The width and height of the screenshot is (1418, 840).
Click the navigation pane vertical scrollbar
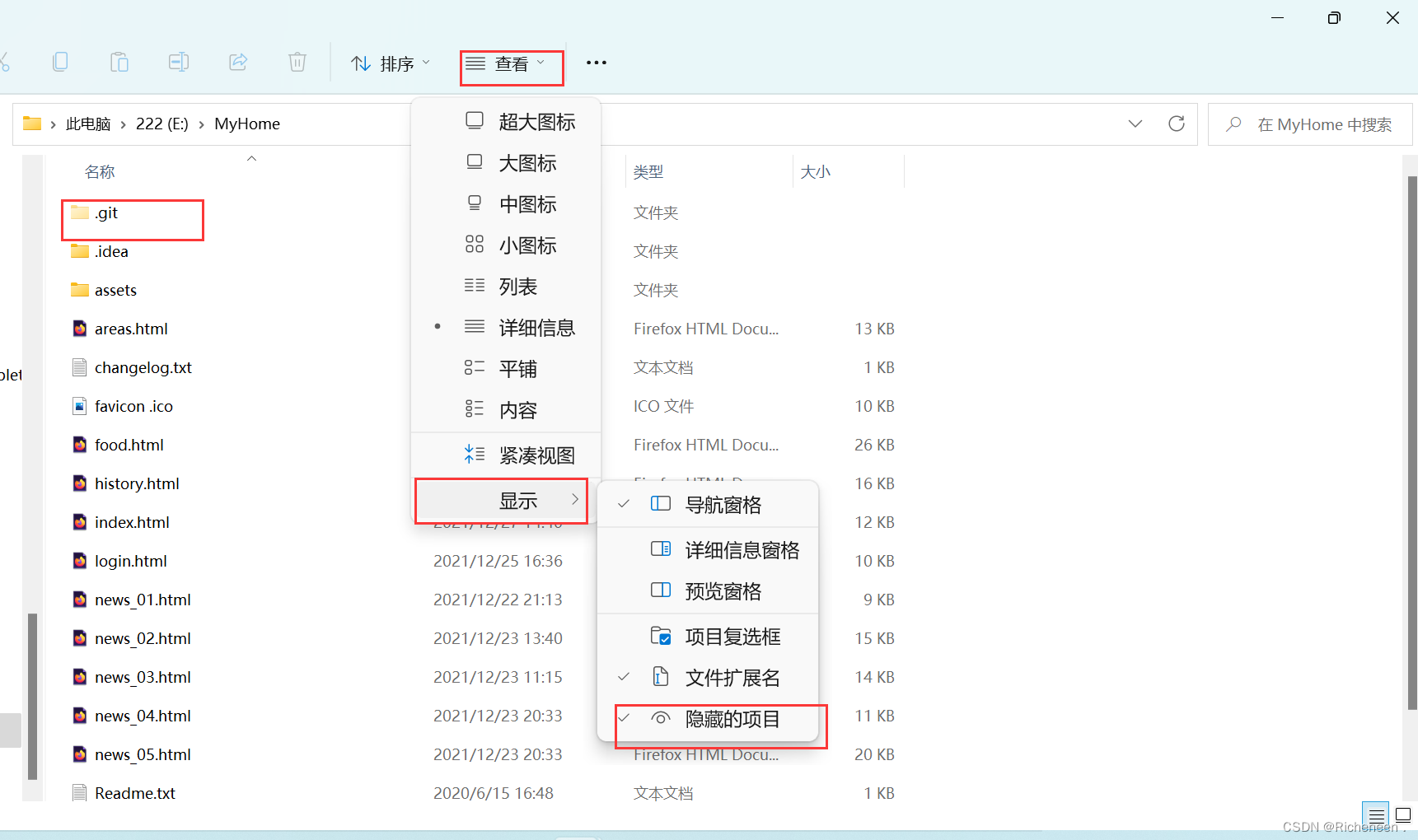coord(32,696)
